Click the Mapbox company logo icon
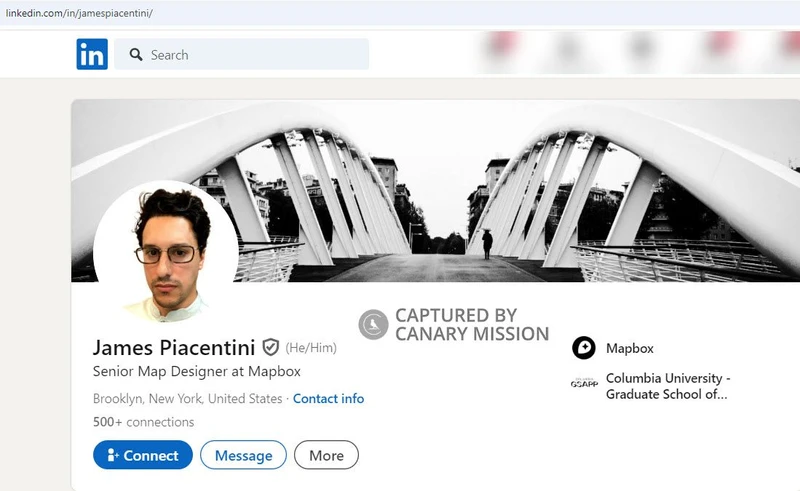The width and height of the screenshot is (800, 491). [x=584, y=348]
